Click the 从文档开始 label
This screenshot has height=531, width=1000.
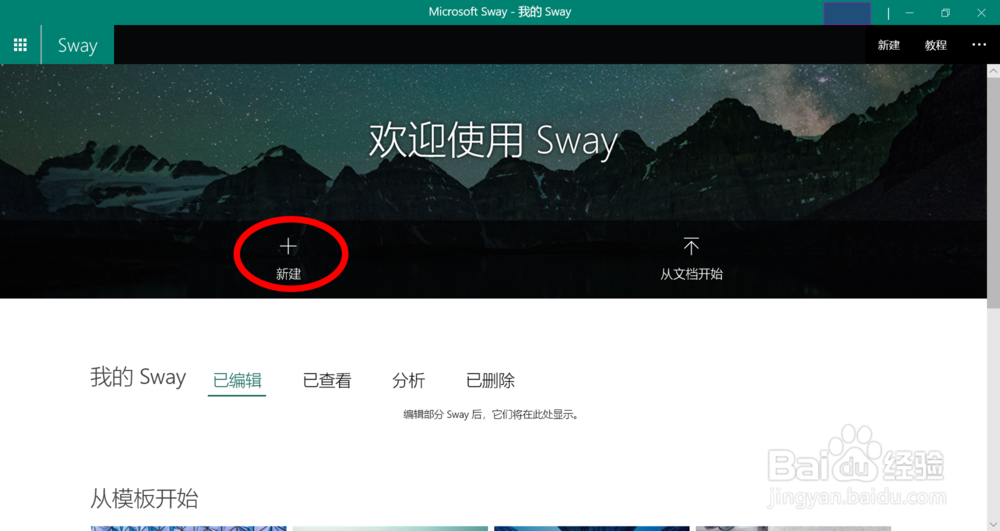click(691, 274)
